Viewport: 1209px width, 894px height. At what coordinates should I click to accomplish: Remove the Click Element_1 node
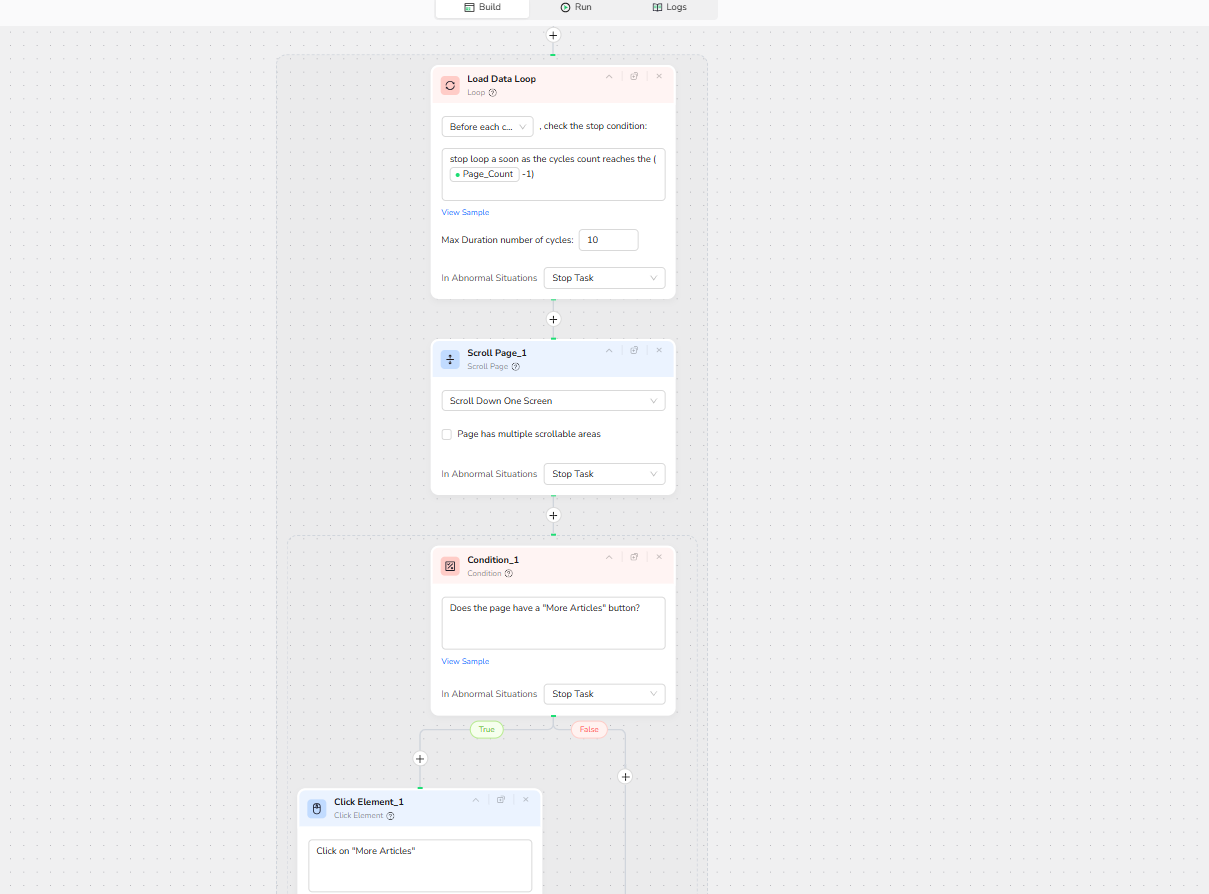point(526,799)
